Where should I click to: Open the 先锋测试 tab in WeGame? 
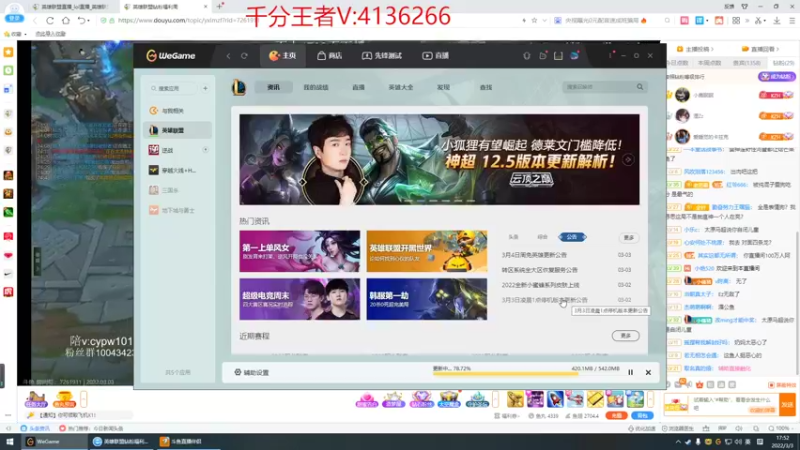coord(382,56)
